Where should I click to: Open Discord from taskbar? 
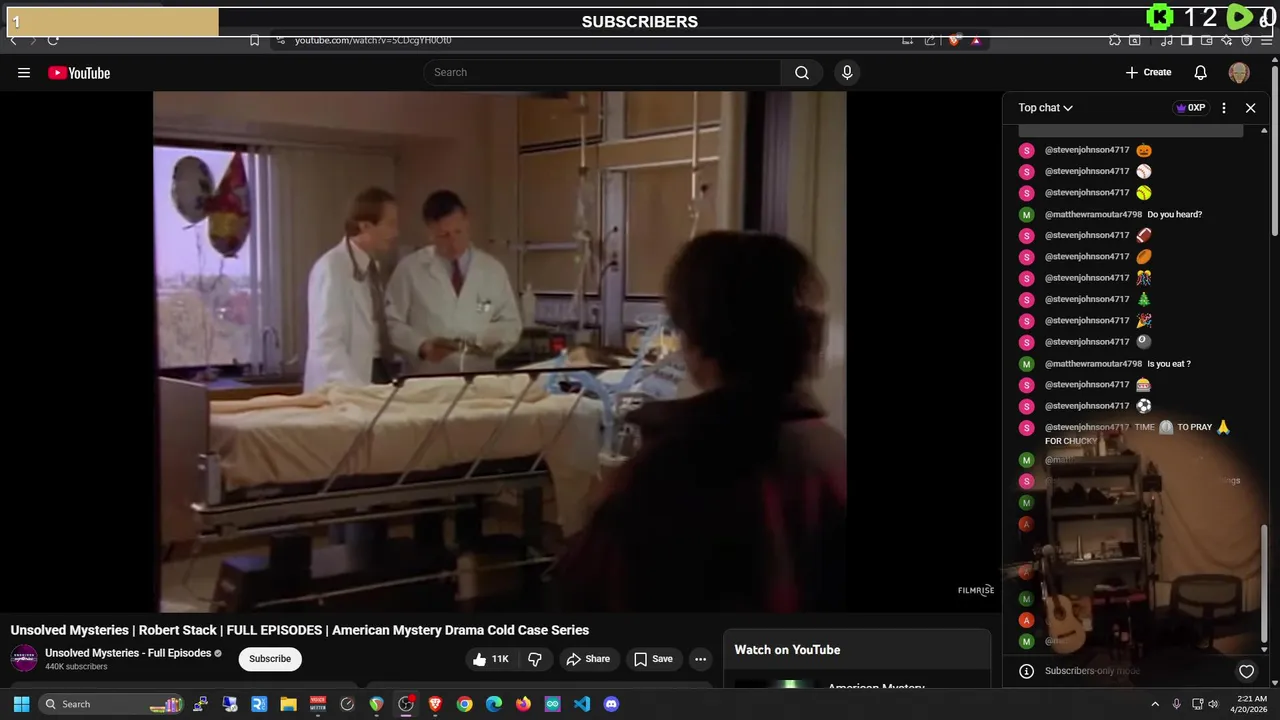click(x=611, y=704)
